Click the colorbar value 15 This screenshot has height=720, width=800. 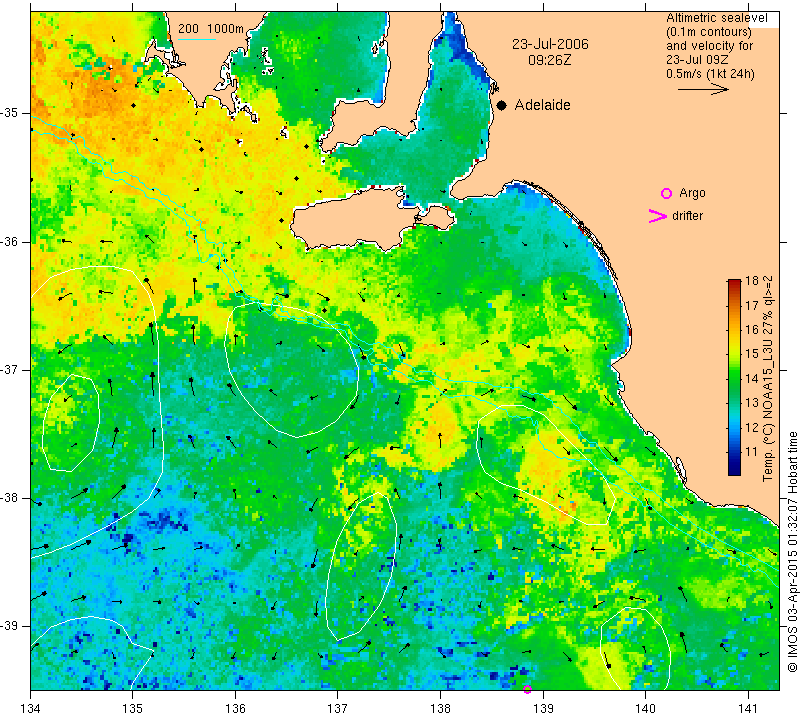752,354
